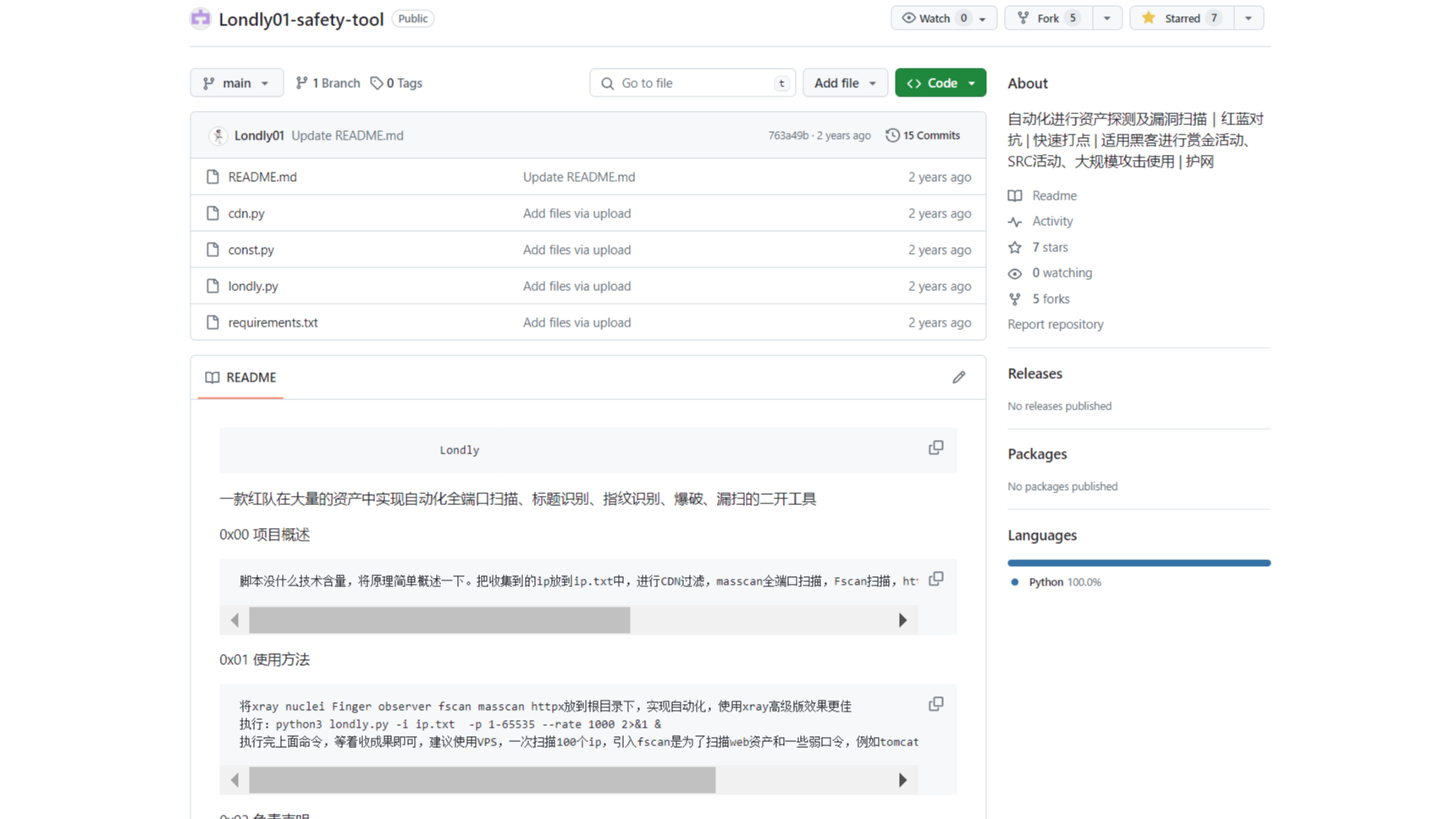This screenshot has width=1456, height=819.
Task: Click the file icon beside requirements.txt
Action: tap(212, 322)
